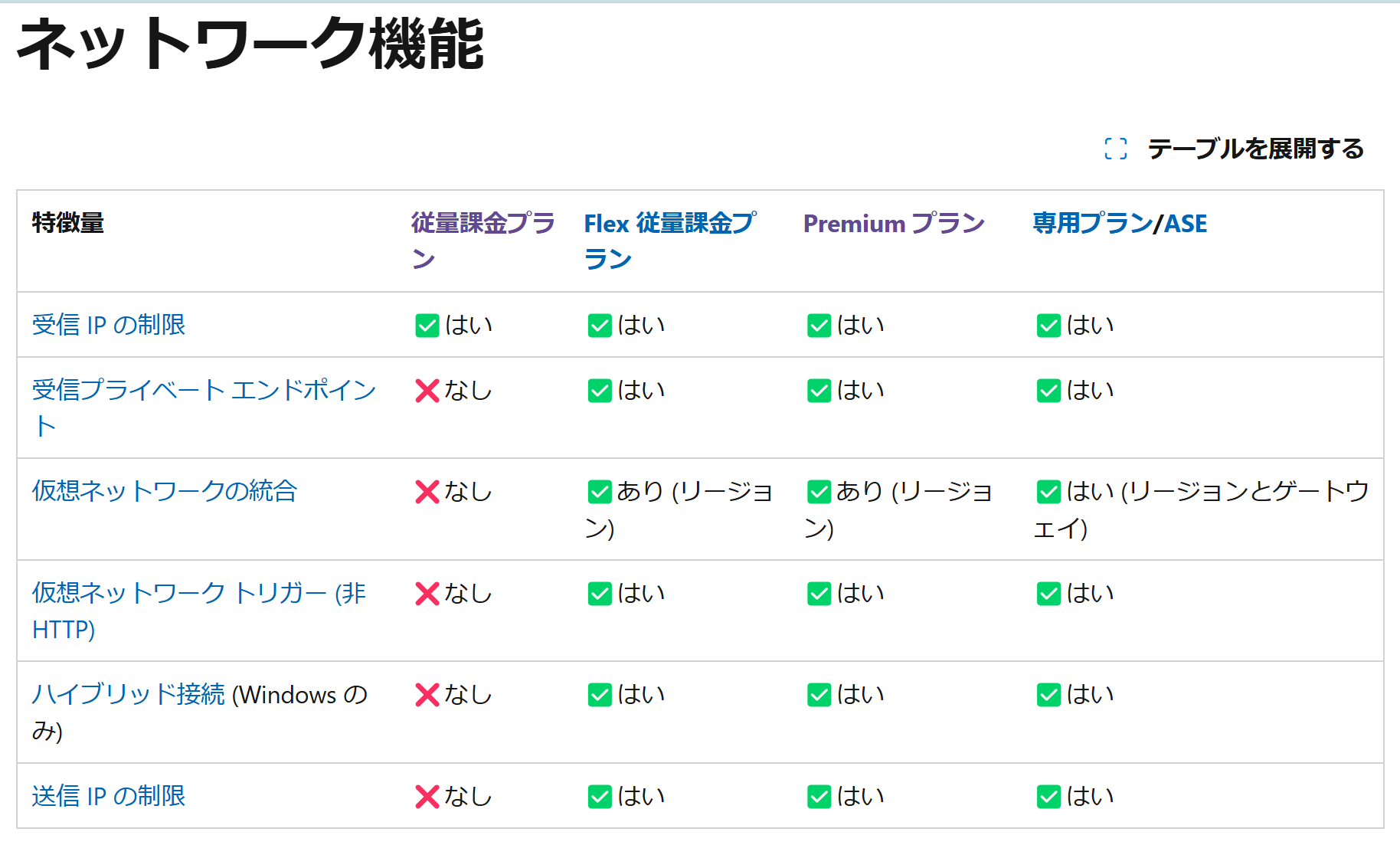This screenshot has width=1400, height=845.
Task: Click red X in ハイブリッド接続 row
Action: [x=427, y=695]
